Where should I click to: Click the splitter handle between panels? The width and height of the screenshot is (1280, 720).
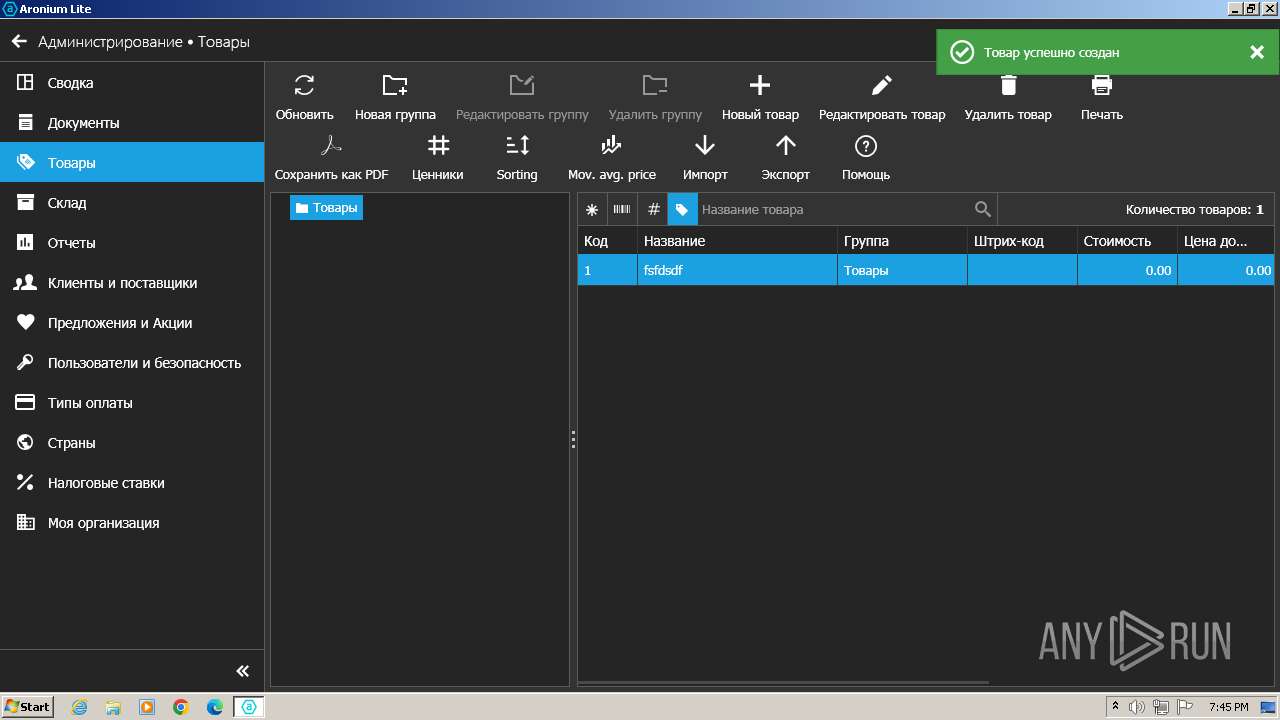573,439
